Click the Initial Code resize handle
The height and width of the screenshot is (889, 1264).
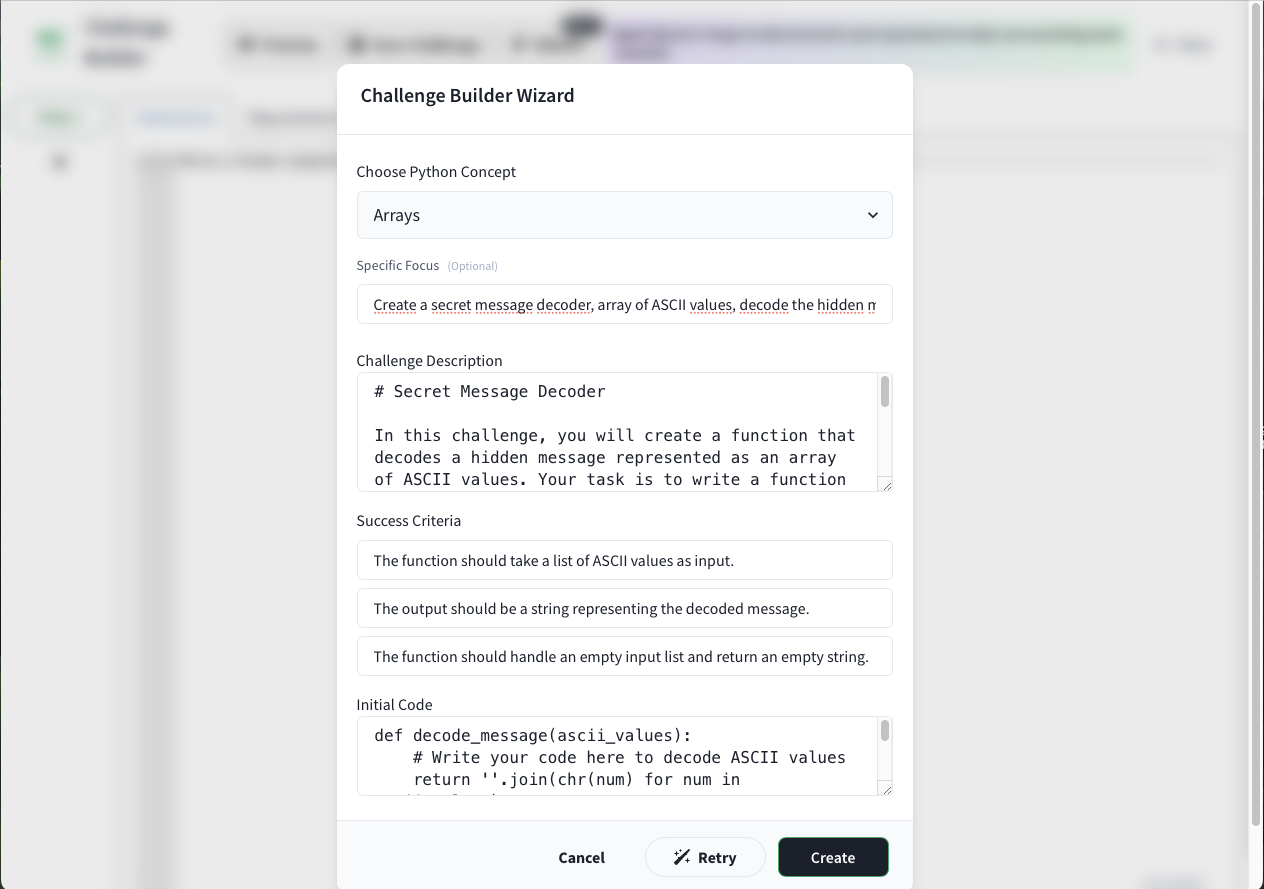(885, 789)
